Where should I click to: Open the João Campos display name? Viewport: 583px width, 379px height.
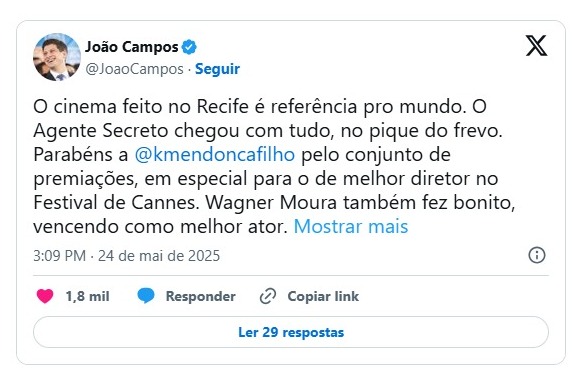pos(132,47)
